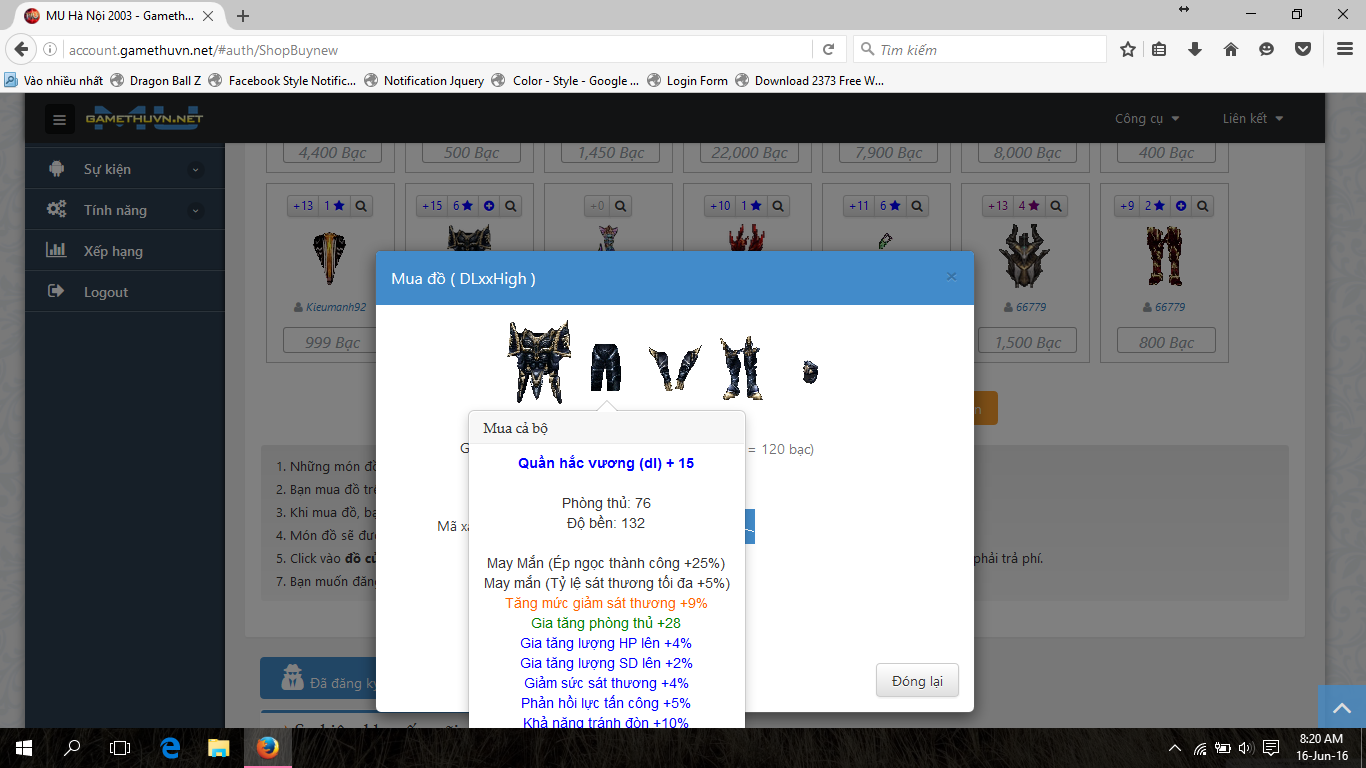Click the magnifier icon on the +10 1-star item
The image size is (1366, 768).
point(779,206)
